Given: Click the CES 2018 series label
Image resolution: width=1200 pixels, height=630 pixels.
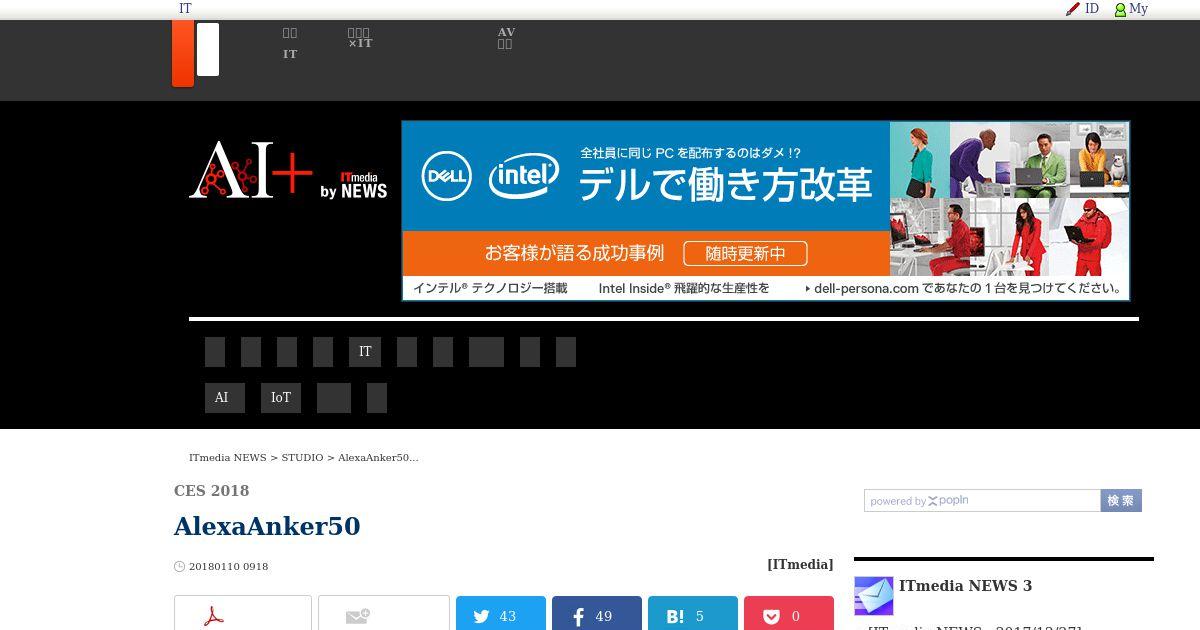Looking at the screenshot, I should point(211,491).
